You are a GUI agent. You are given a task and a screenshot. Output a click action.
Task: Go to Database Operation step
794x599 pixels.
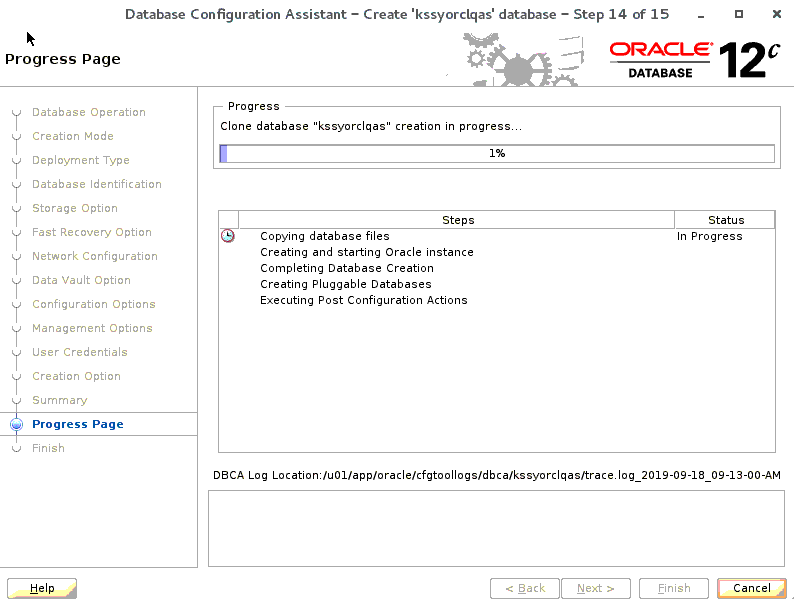(88, 112)
